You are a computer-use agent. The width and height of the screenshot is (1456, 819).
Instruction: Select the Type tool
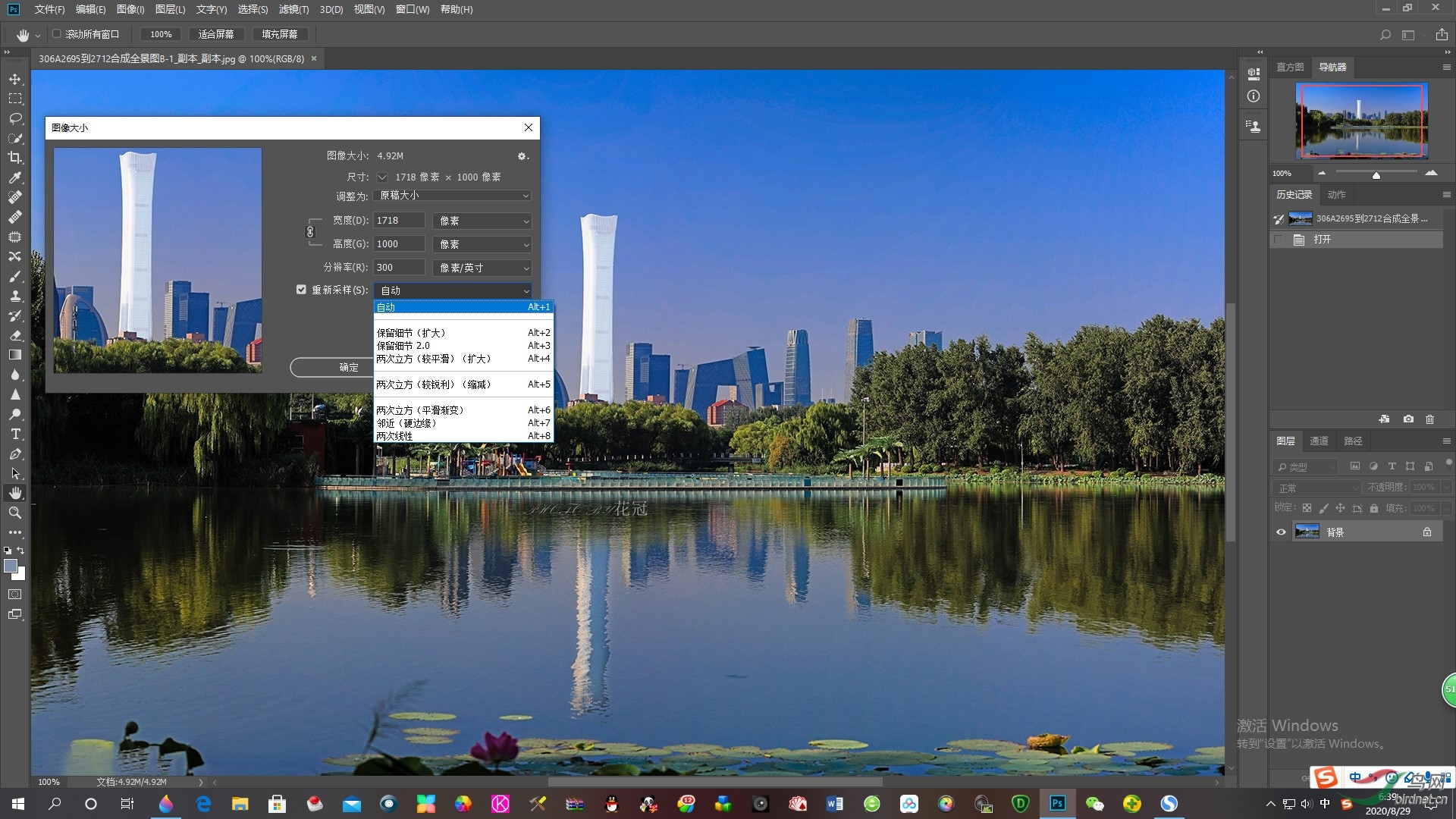click(x=15, y=434)
